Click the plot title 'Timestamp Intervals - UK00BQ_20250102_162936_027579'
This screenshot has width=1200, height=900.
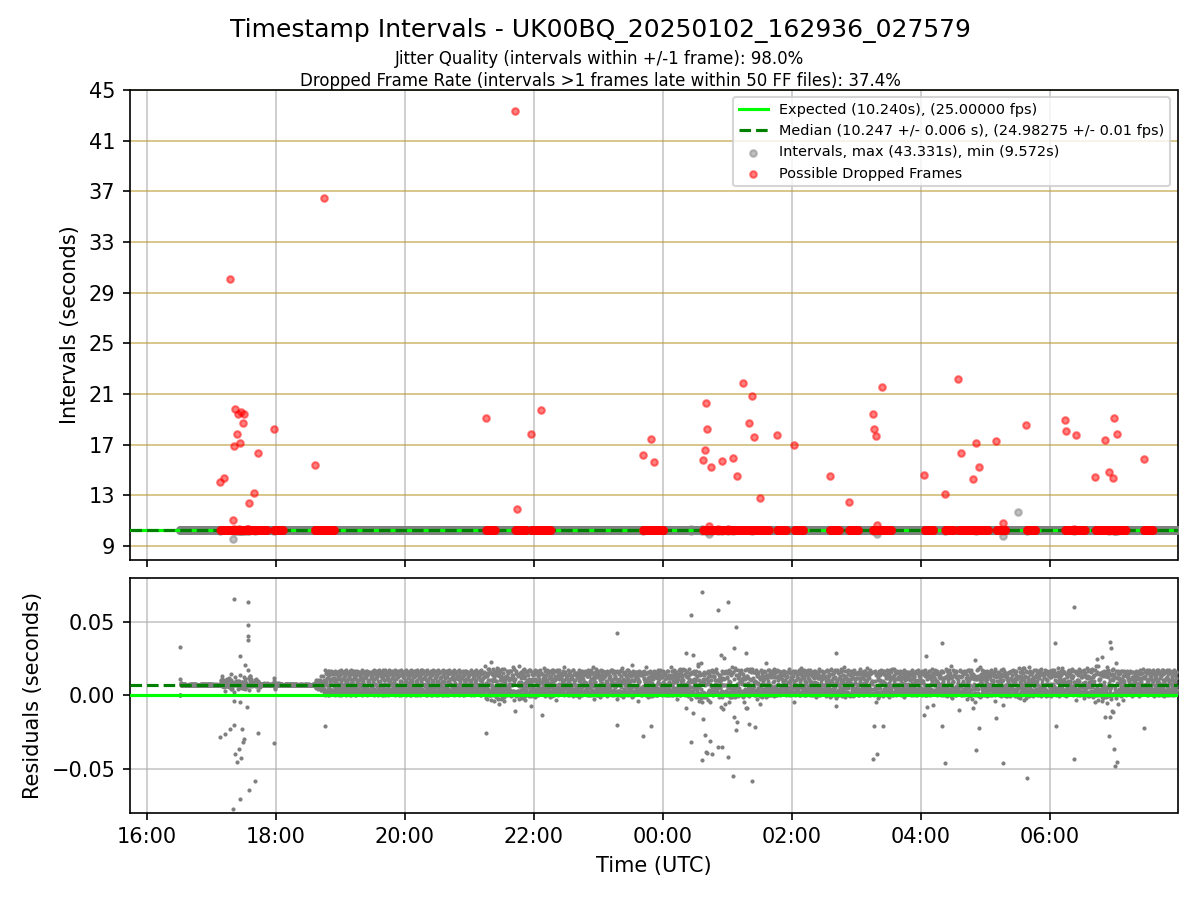click(600, 29)
